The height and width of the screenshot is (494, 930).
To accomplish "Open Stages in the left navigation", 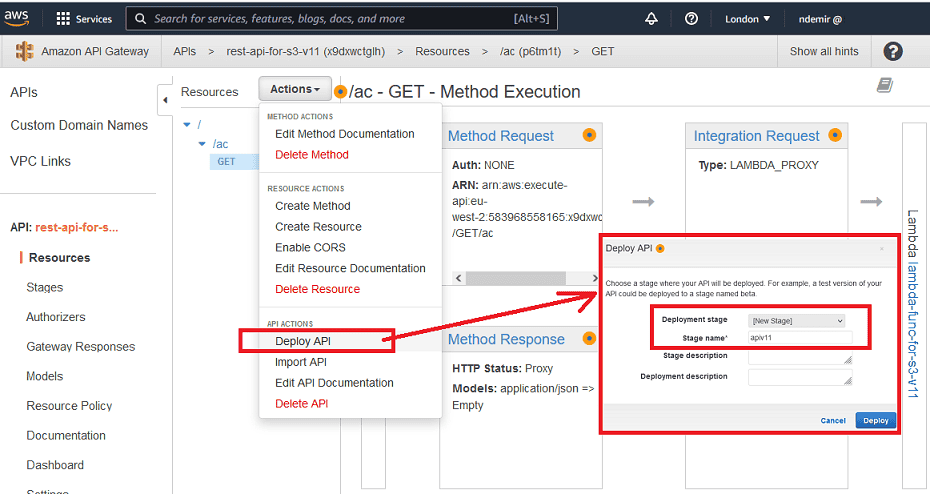I will click(45, 287).
